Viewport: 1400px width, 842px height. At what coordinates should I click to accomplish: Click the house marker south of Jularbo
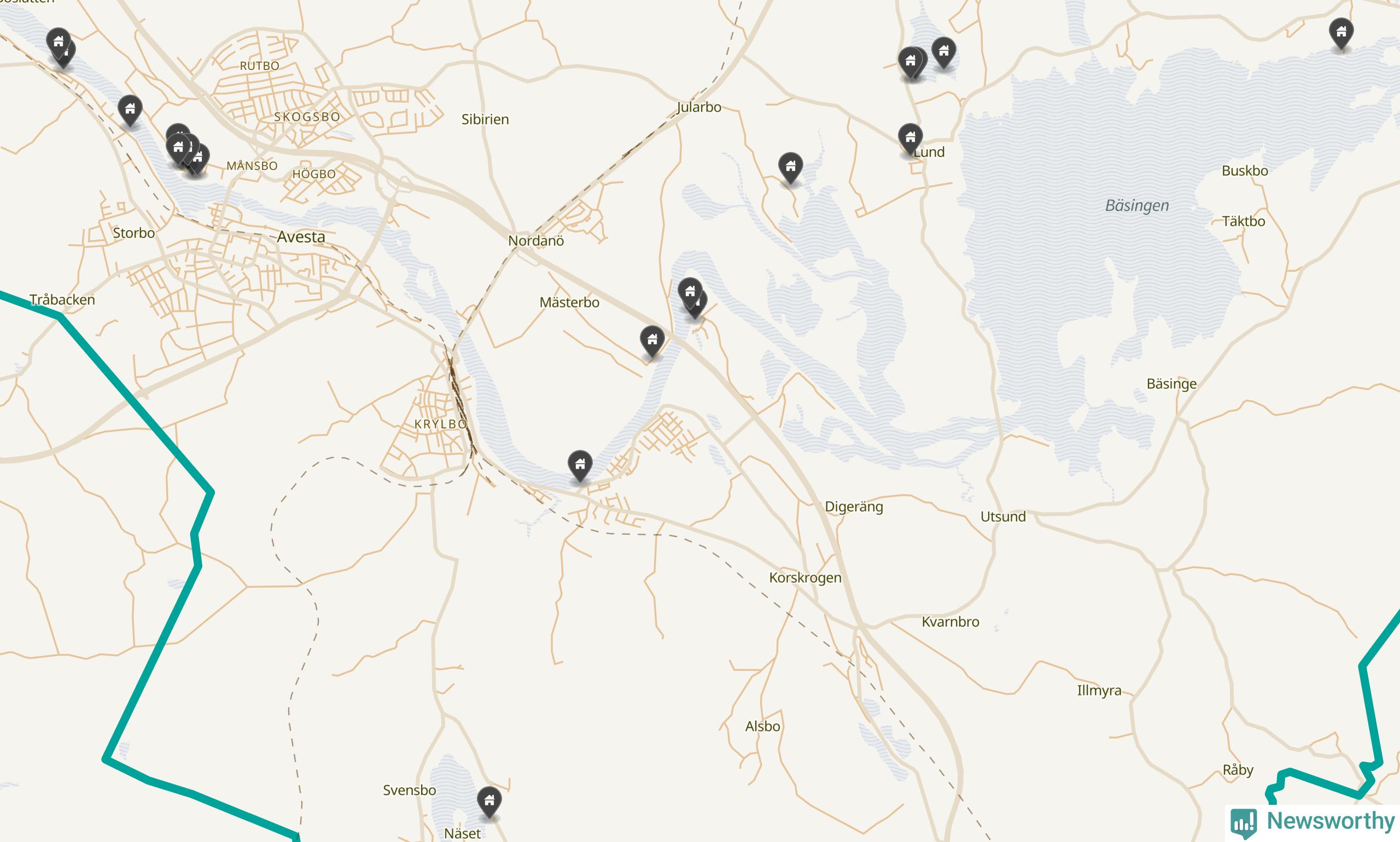pos(790,168)
